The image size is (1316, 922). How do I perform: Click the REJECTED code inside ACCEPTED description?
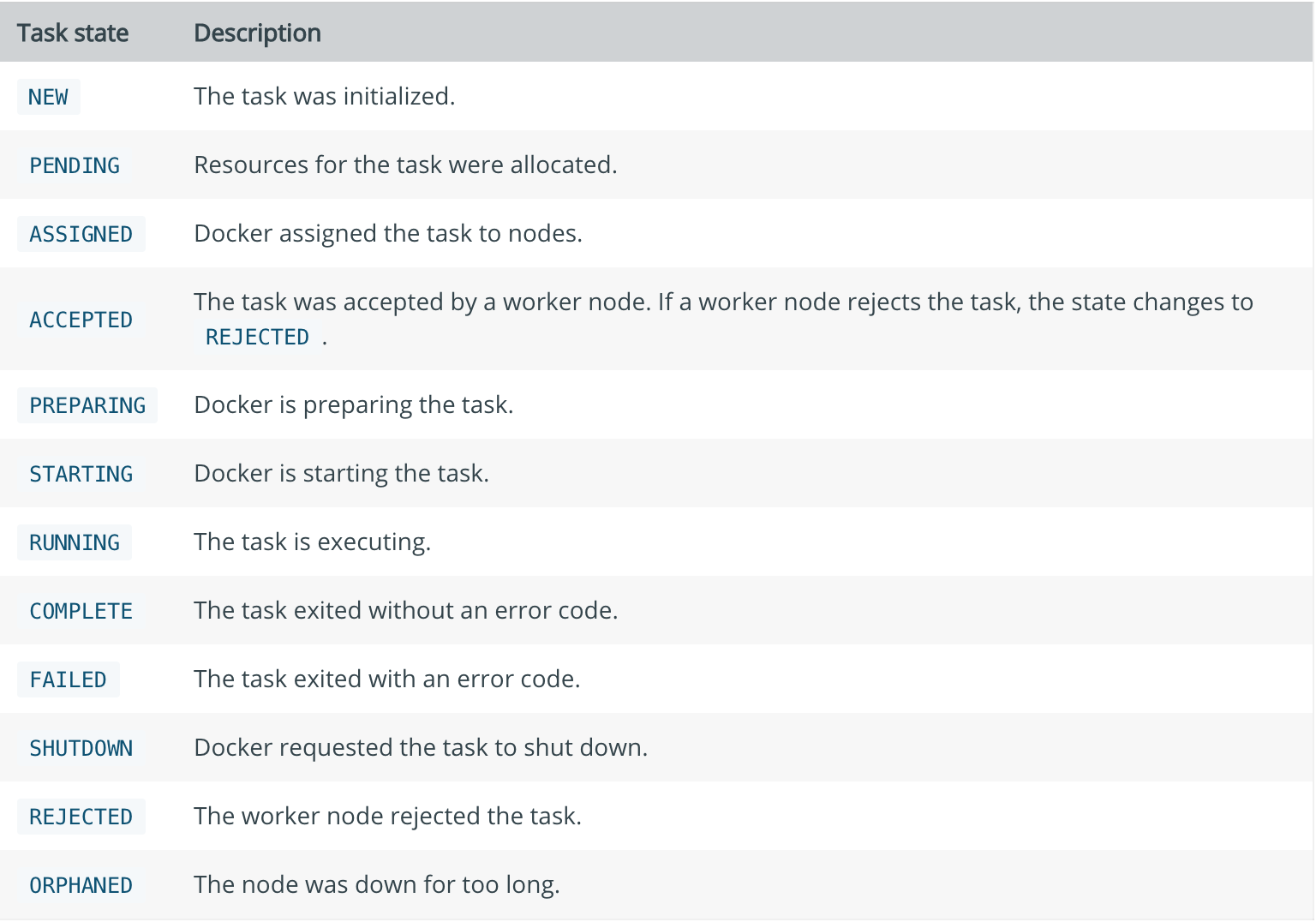257,337
